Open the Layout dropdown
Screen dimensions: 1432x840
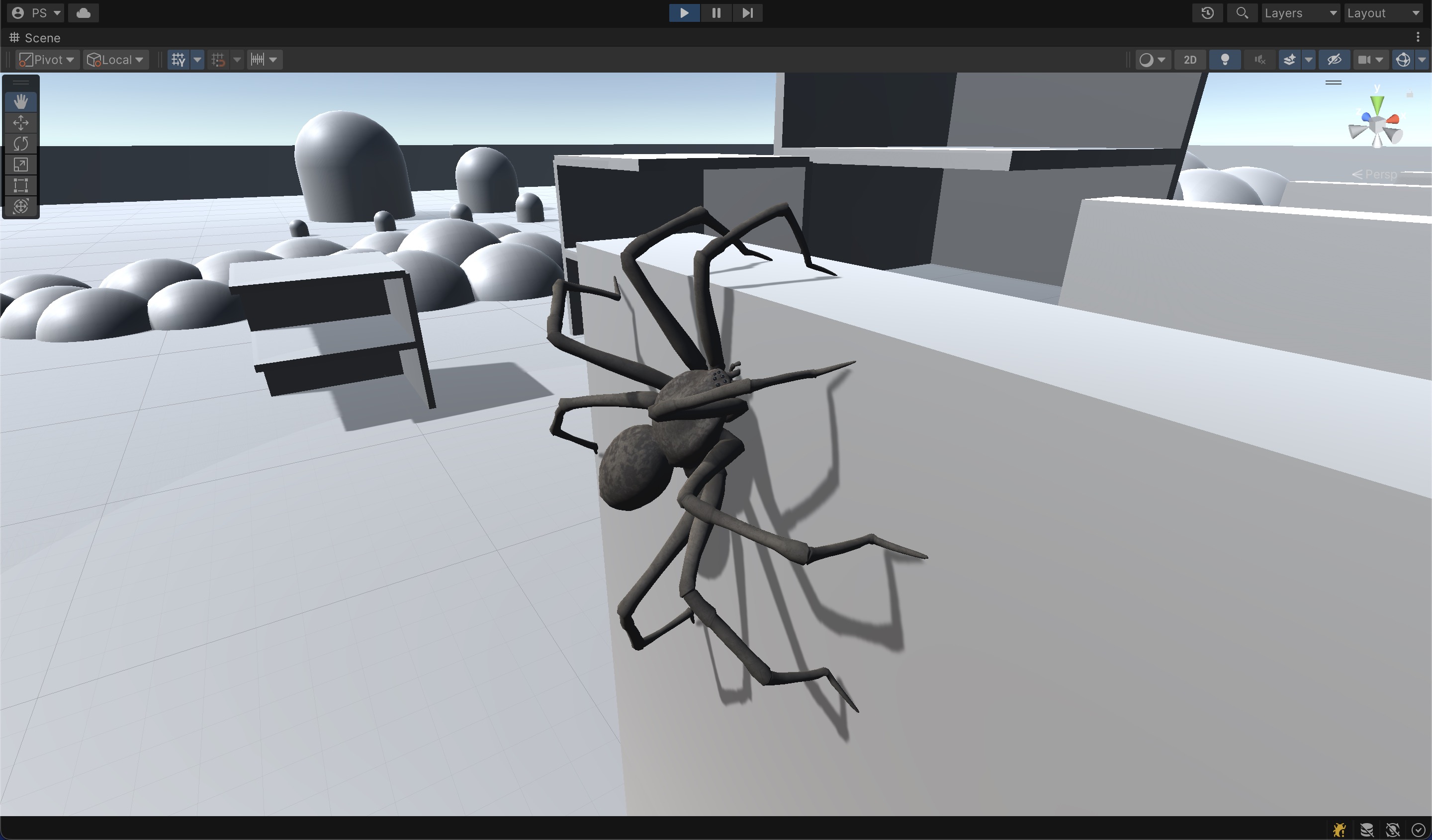pos(1383,12)
